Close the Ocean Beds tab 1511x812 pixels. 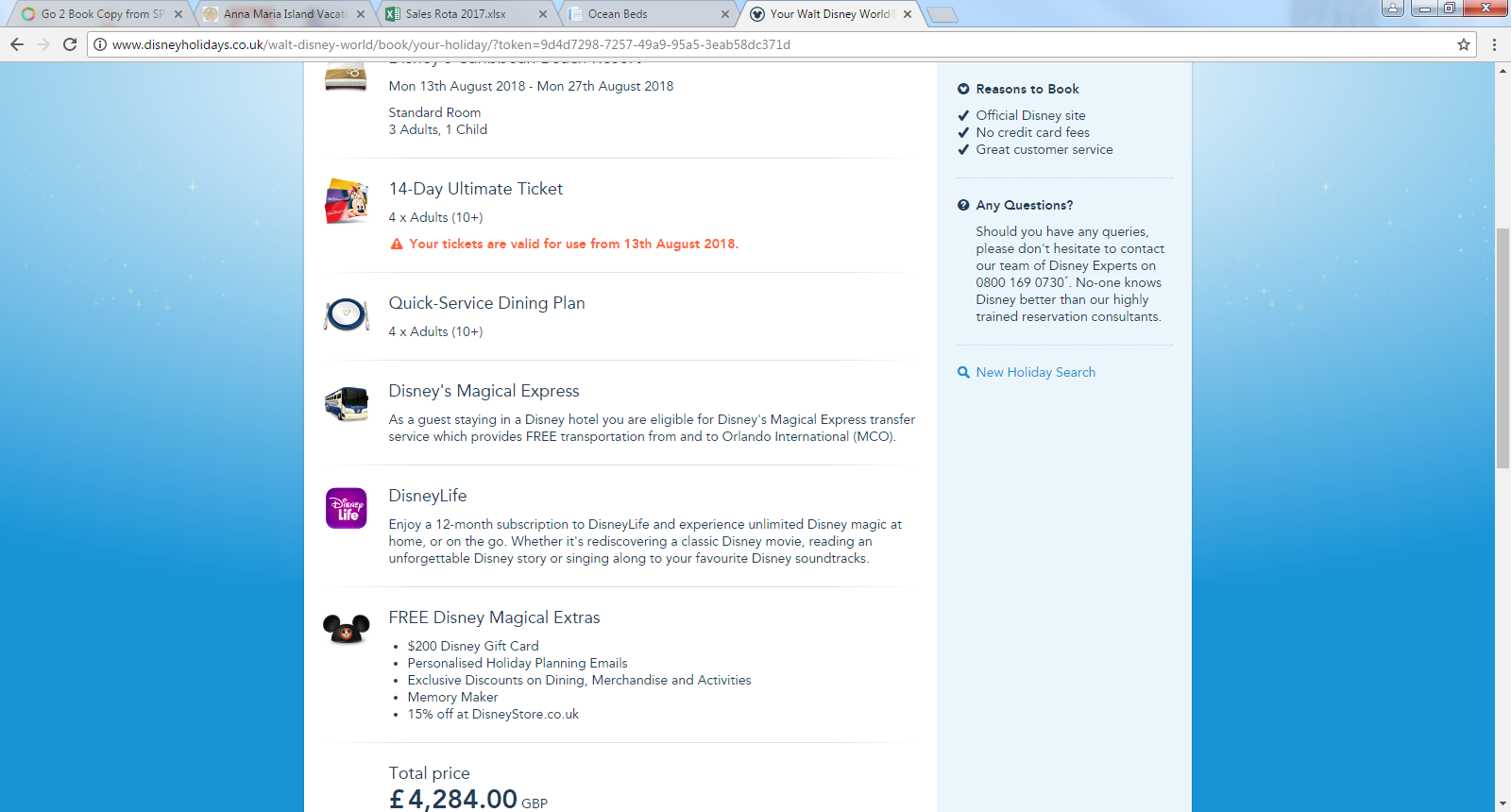coord(725,14)
